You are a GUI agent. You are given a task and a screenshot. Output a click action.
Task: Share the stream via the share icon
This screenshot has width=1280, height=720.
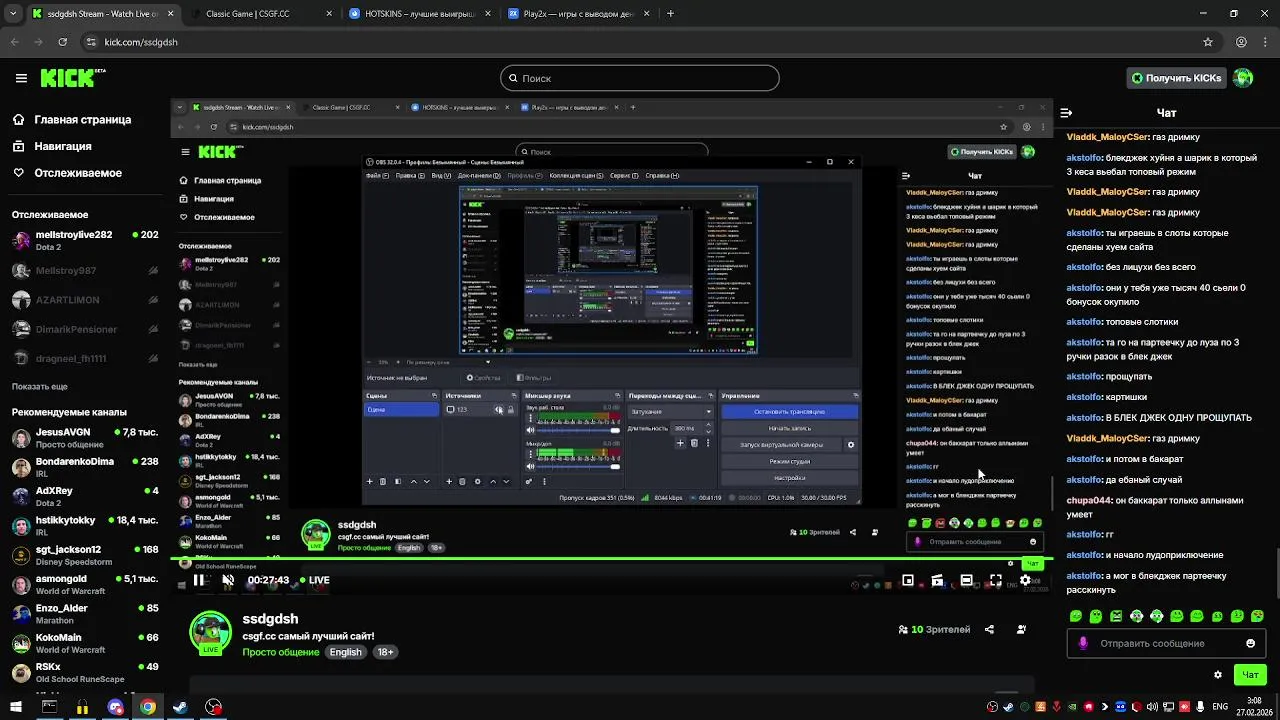pyautogui.click(x=989, y=630)
